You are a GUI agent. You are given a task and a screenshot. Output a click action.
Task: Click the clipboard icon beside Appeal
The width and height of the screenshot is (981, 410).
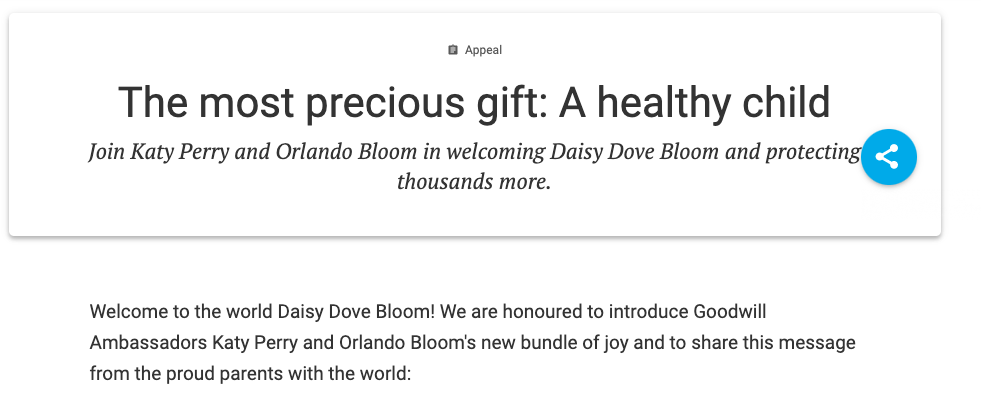click(x=453, y=50)
